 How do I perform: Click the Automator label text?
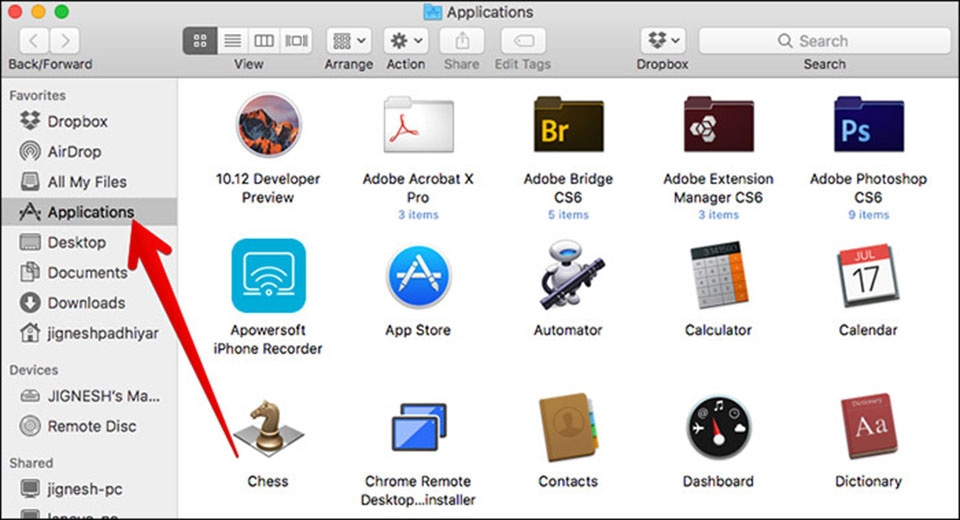568,330
